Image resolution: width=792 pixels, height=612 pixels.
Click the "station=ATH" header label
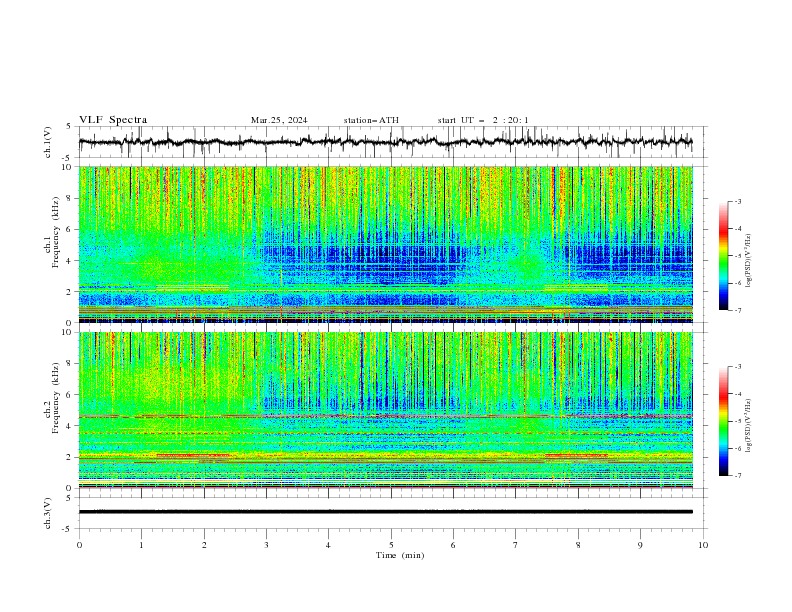tap(371, 120)
